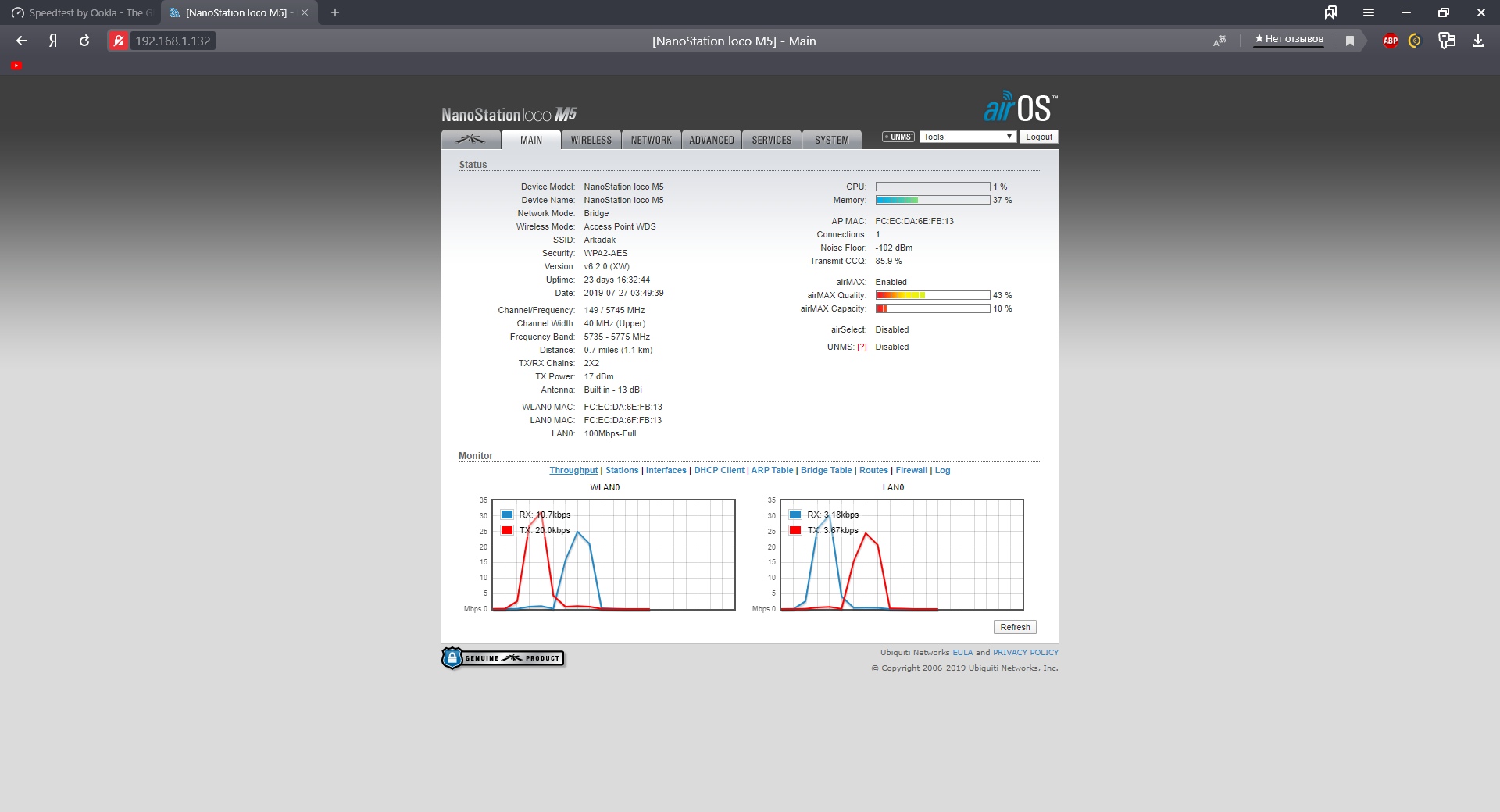
Task: Click the blue RX legend swatch in WLAN0
Action: [507, 515]
